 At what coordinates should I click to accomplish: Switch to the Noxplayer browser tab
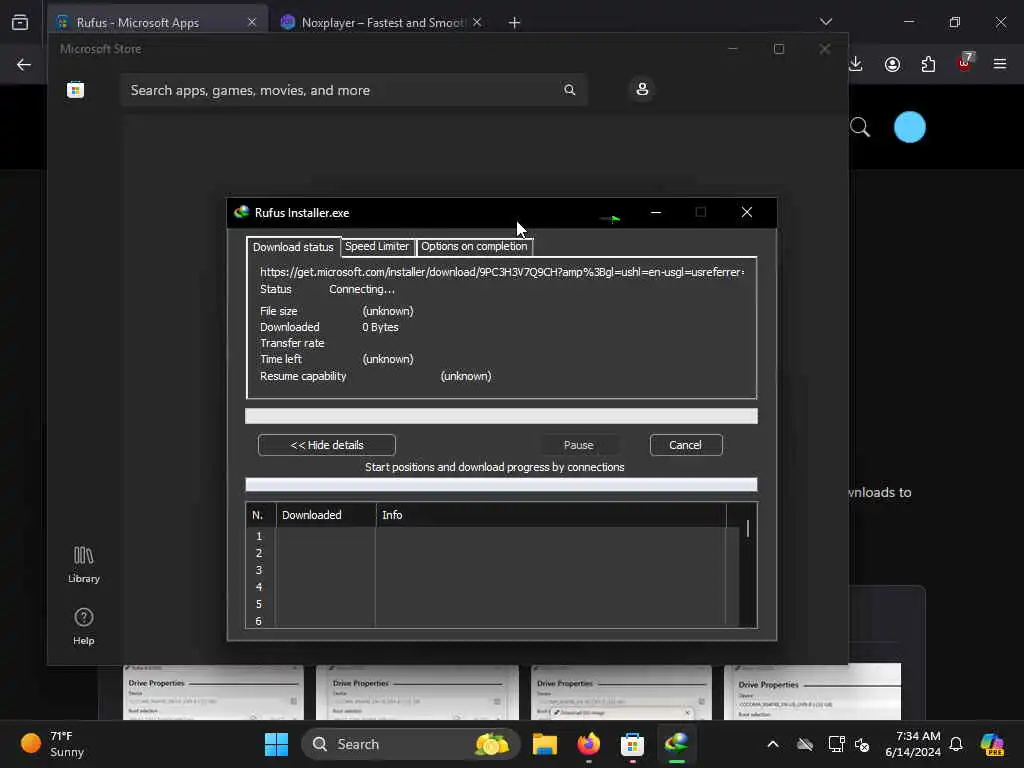(x=382, y=23)
